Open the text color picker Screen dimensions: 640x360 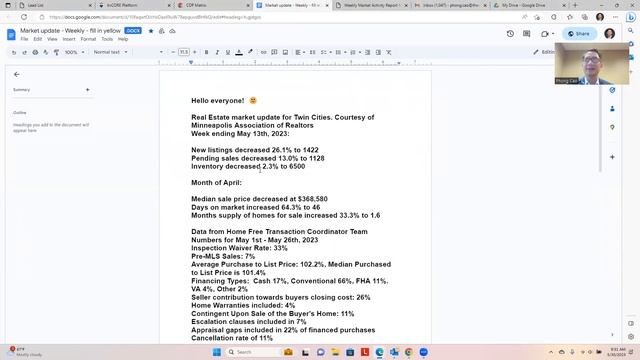(239, 52)
